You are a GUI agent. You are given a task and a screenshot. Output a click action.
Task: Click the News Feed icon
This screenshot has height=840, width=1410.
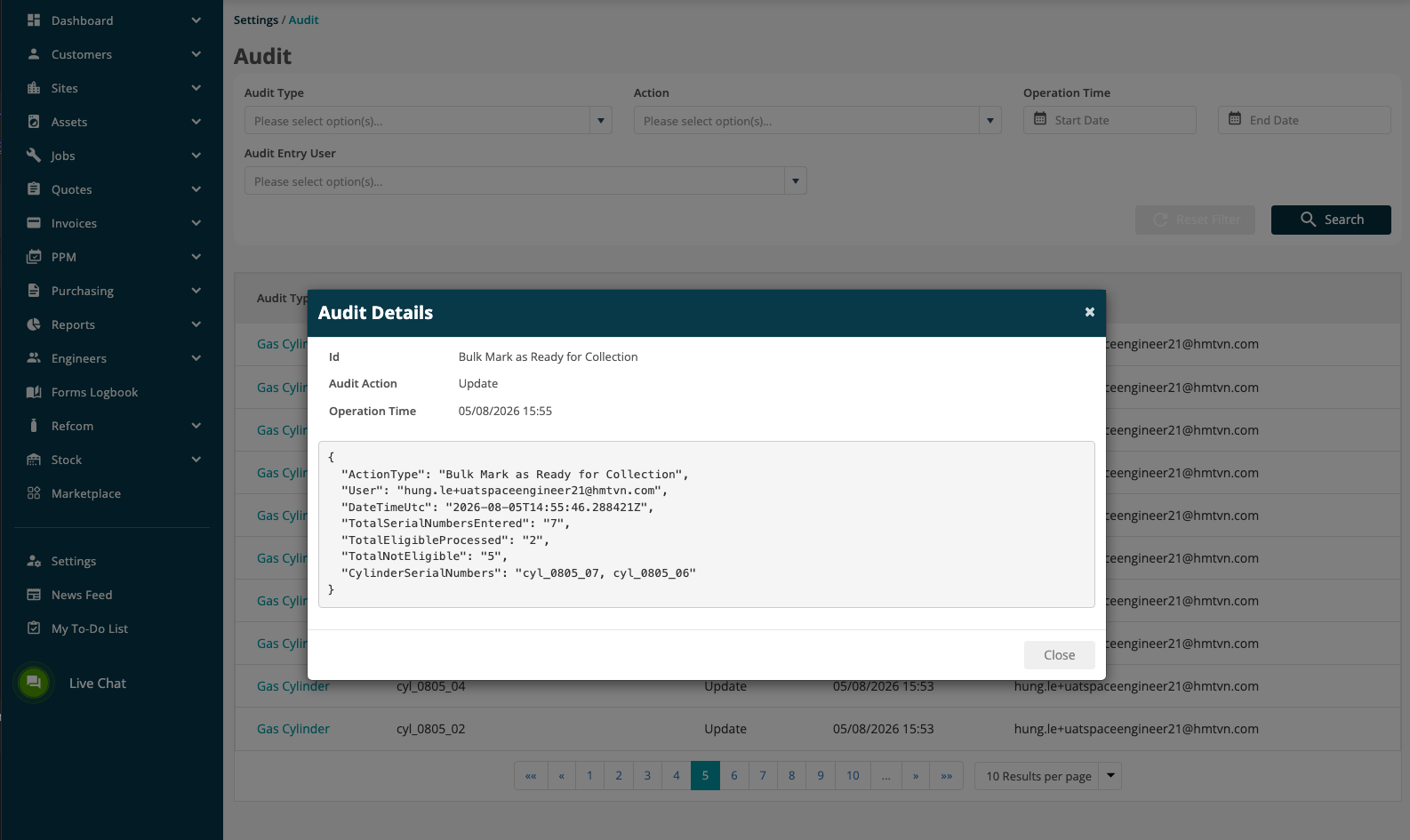[x=34, y=594]
